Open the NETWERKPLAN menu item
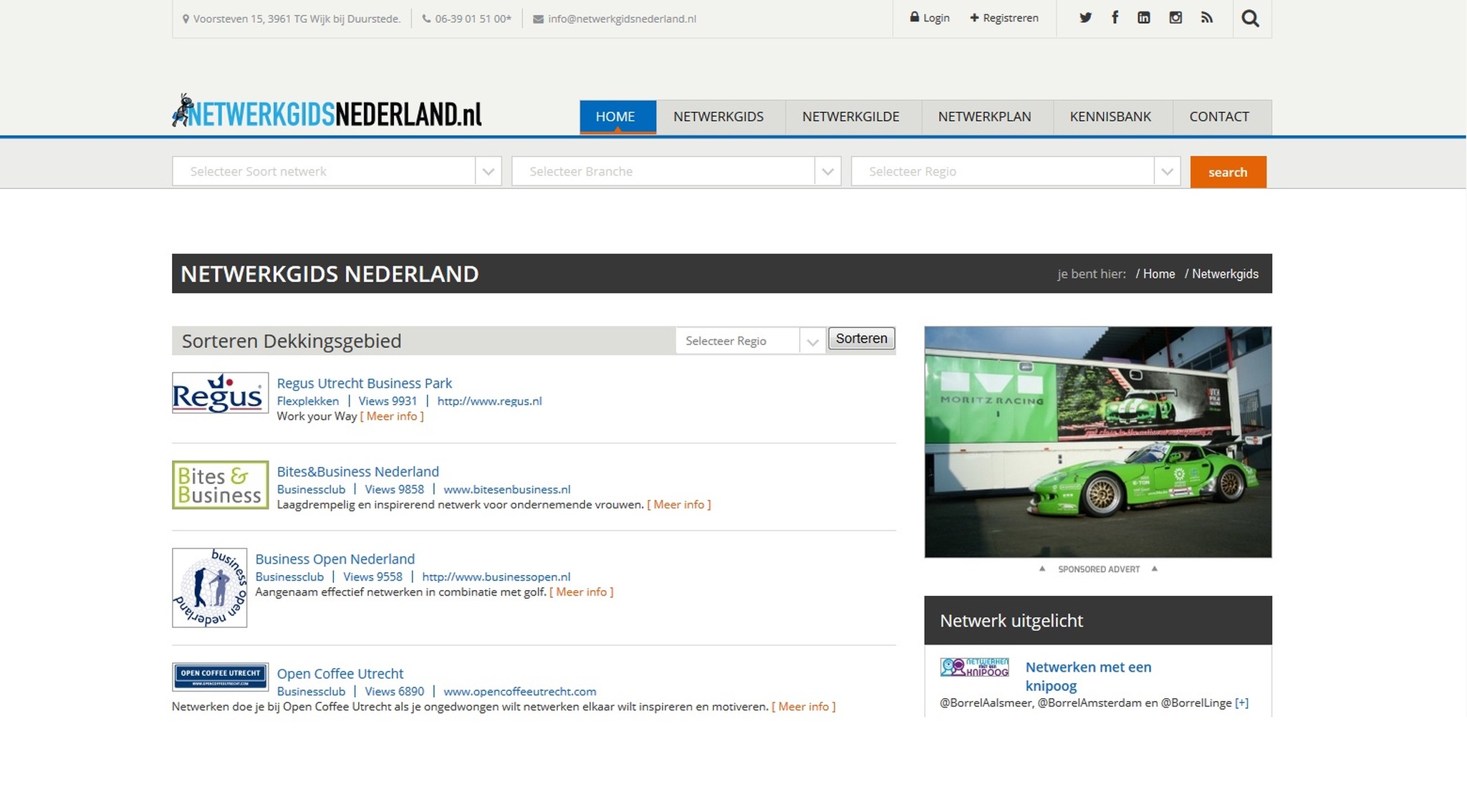Viewport: 1467px width, 812px height. pos(985,117)
